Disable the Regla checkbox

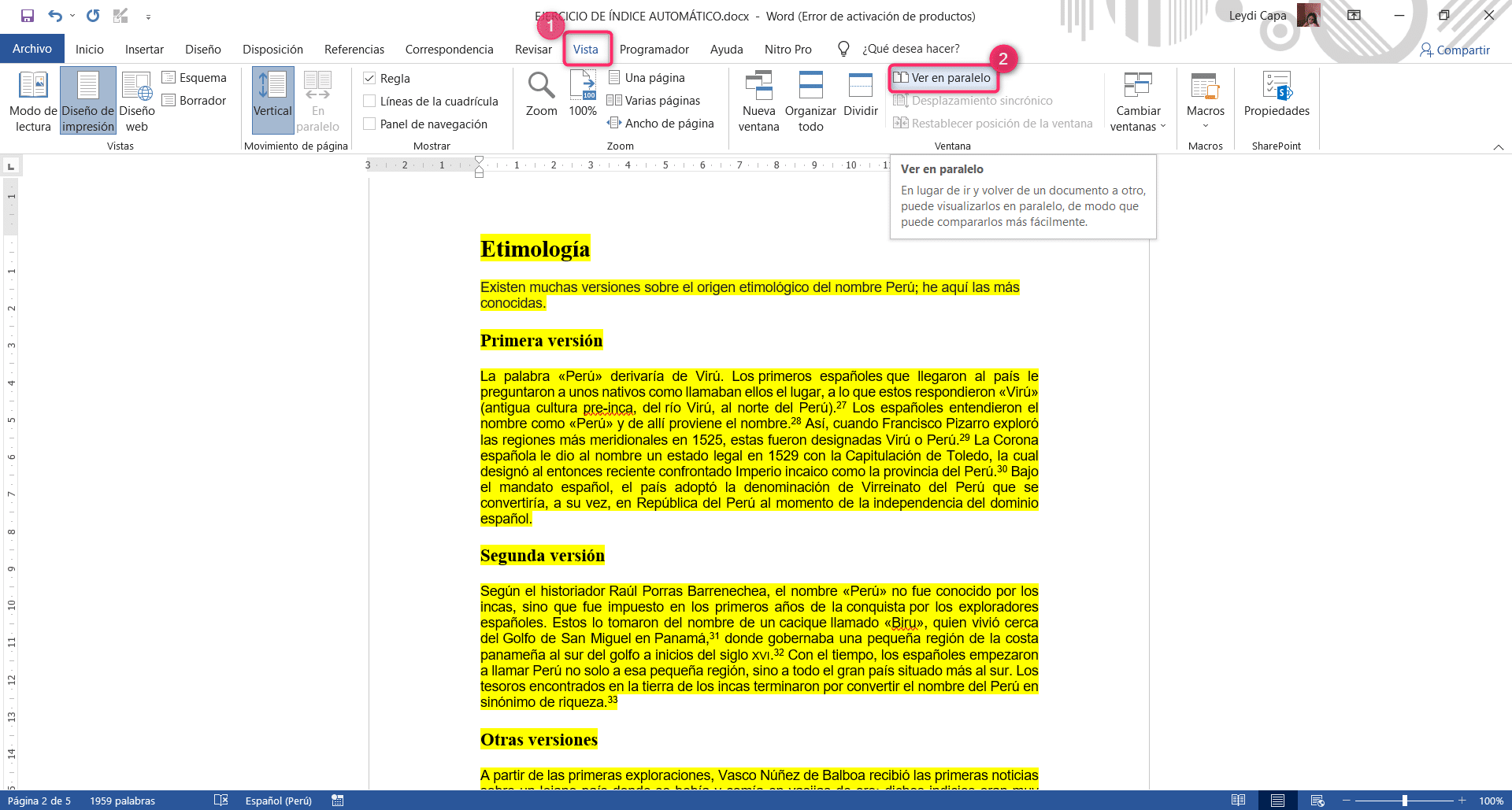click(369, 78)
